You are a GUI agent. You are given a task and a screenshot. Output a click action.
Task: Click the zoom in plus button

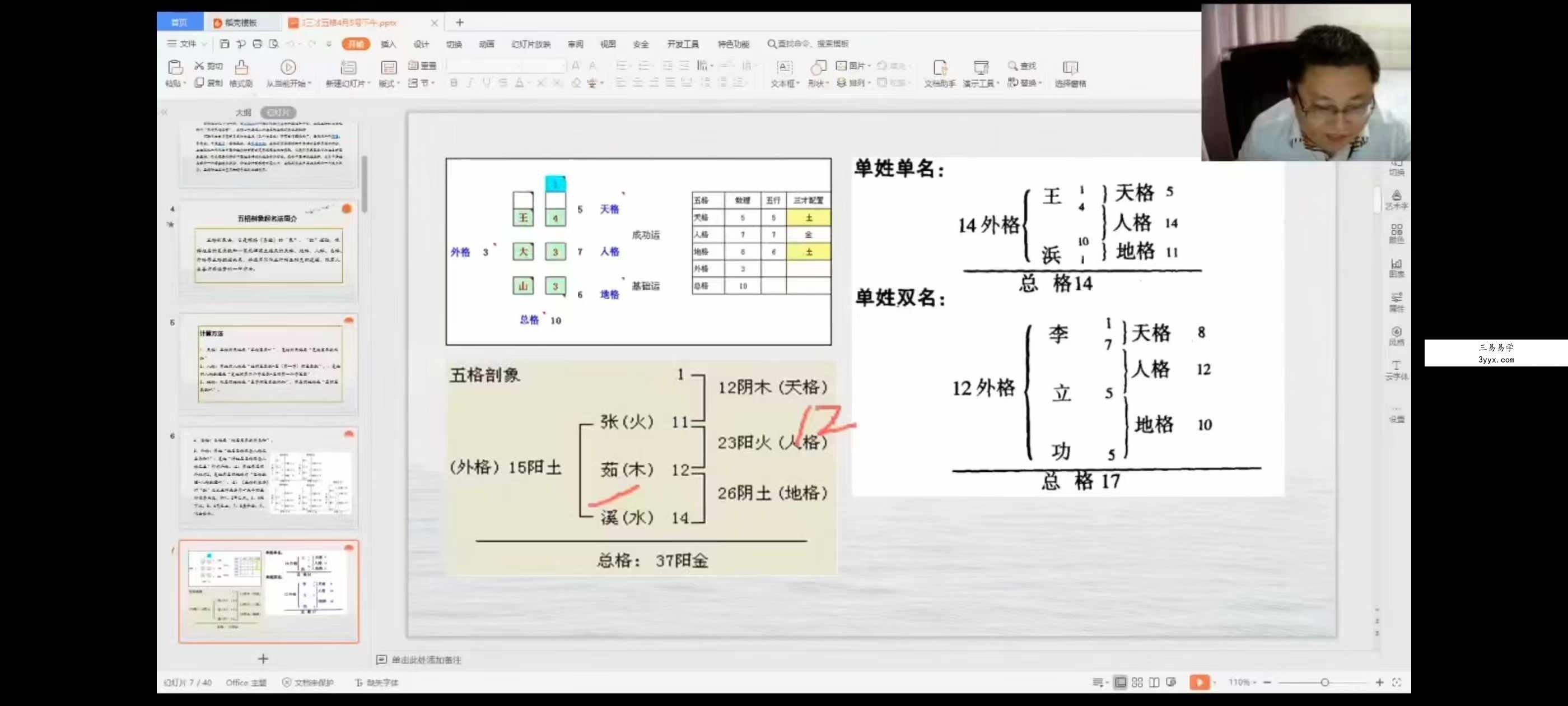click(1379, 682)
